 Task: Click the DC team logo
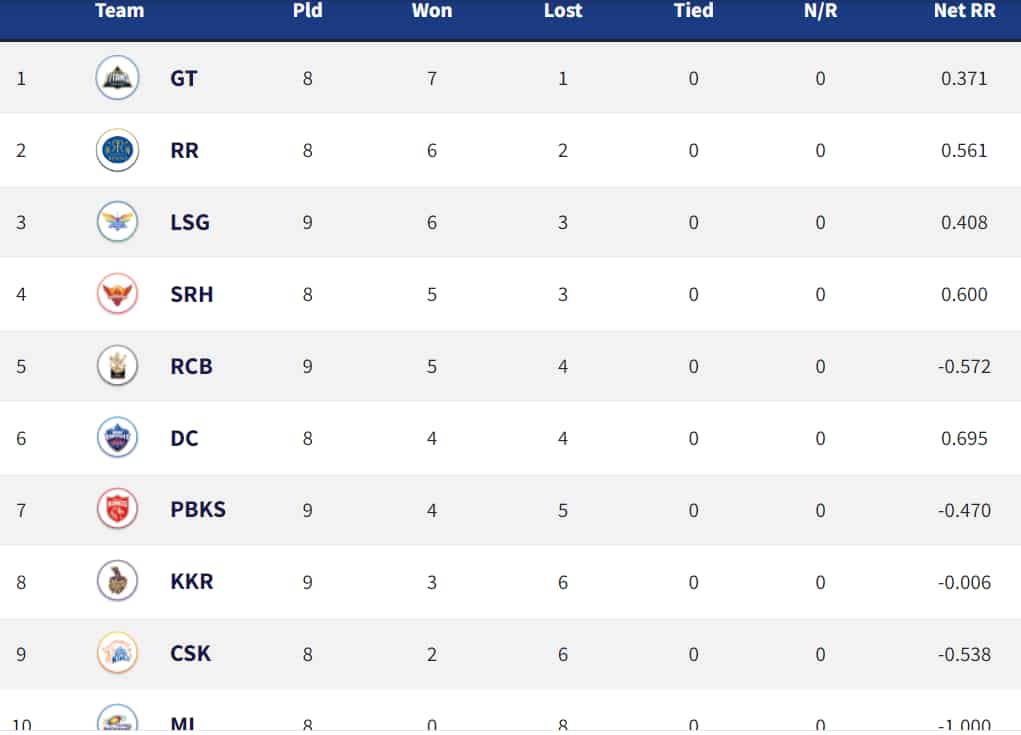click(117, 438)
